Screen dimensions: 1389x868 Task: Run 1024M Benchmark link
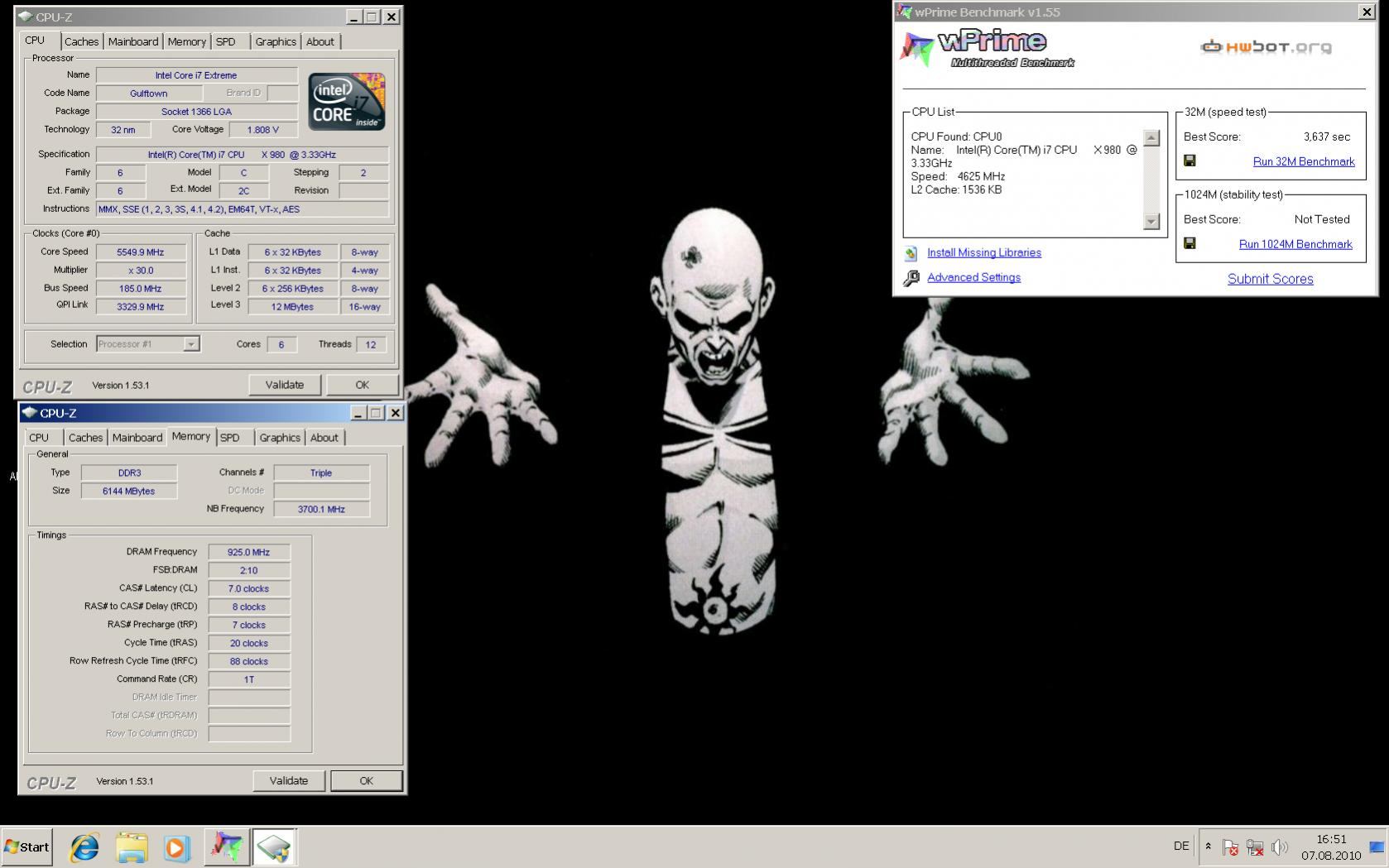(1295, 244)
